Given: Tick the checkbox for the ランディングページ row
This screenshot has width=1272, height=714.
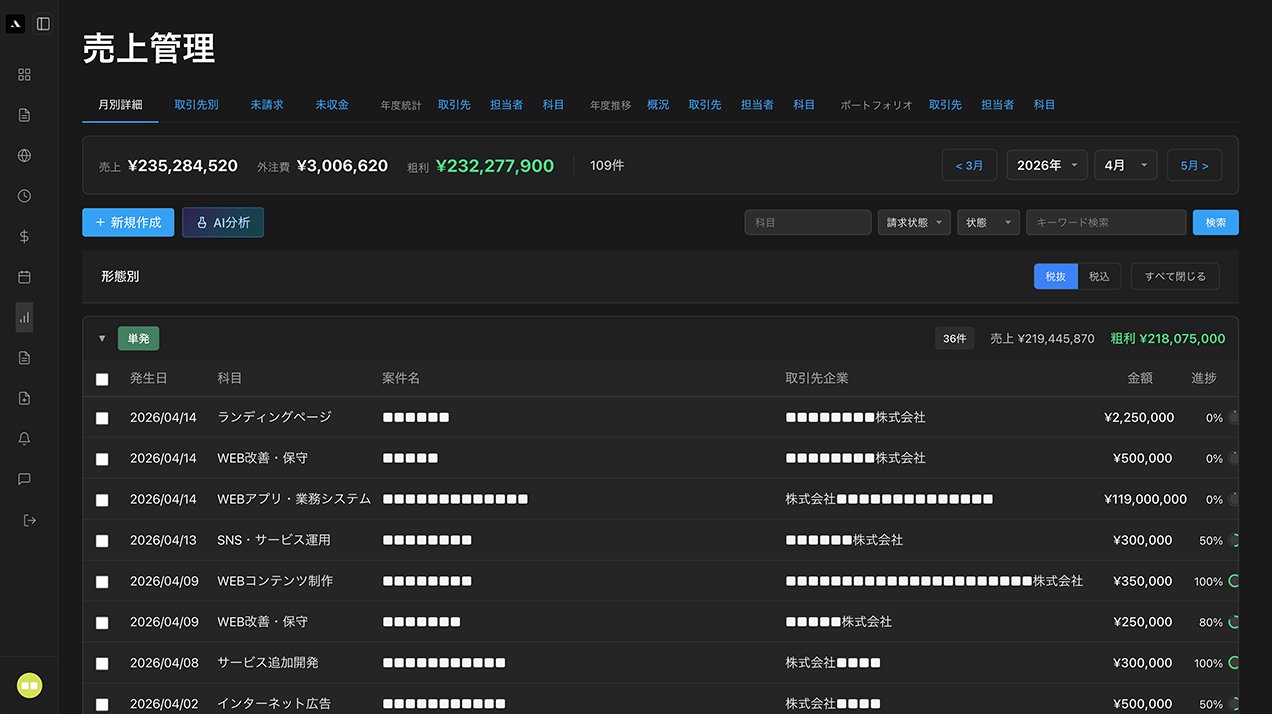Looking at the screenshot, I should [x=102, y=418].
